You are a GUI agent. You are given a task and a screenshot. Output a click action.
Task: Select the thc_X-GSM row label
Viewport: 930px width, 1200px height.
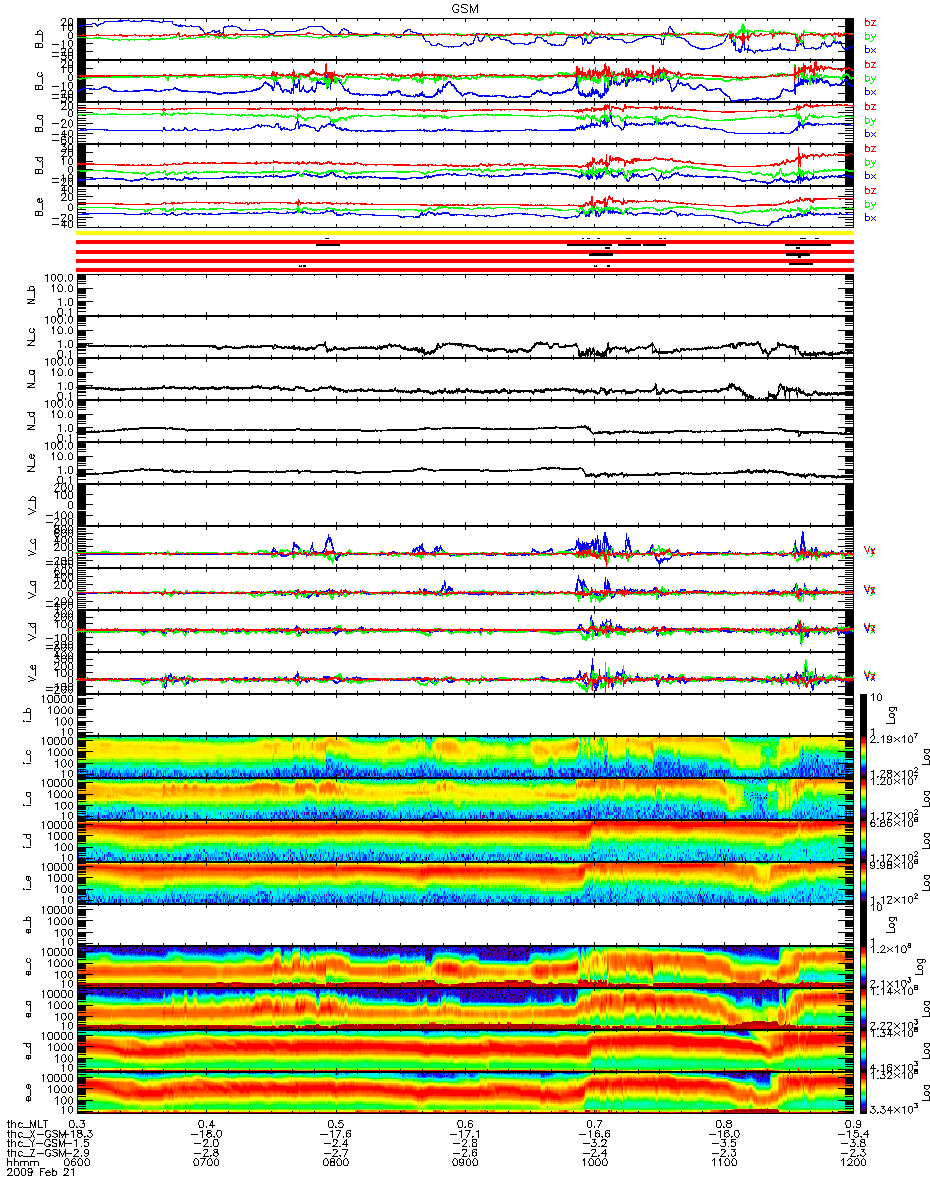point(34,1135)
